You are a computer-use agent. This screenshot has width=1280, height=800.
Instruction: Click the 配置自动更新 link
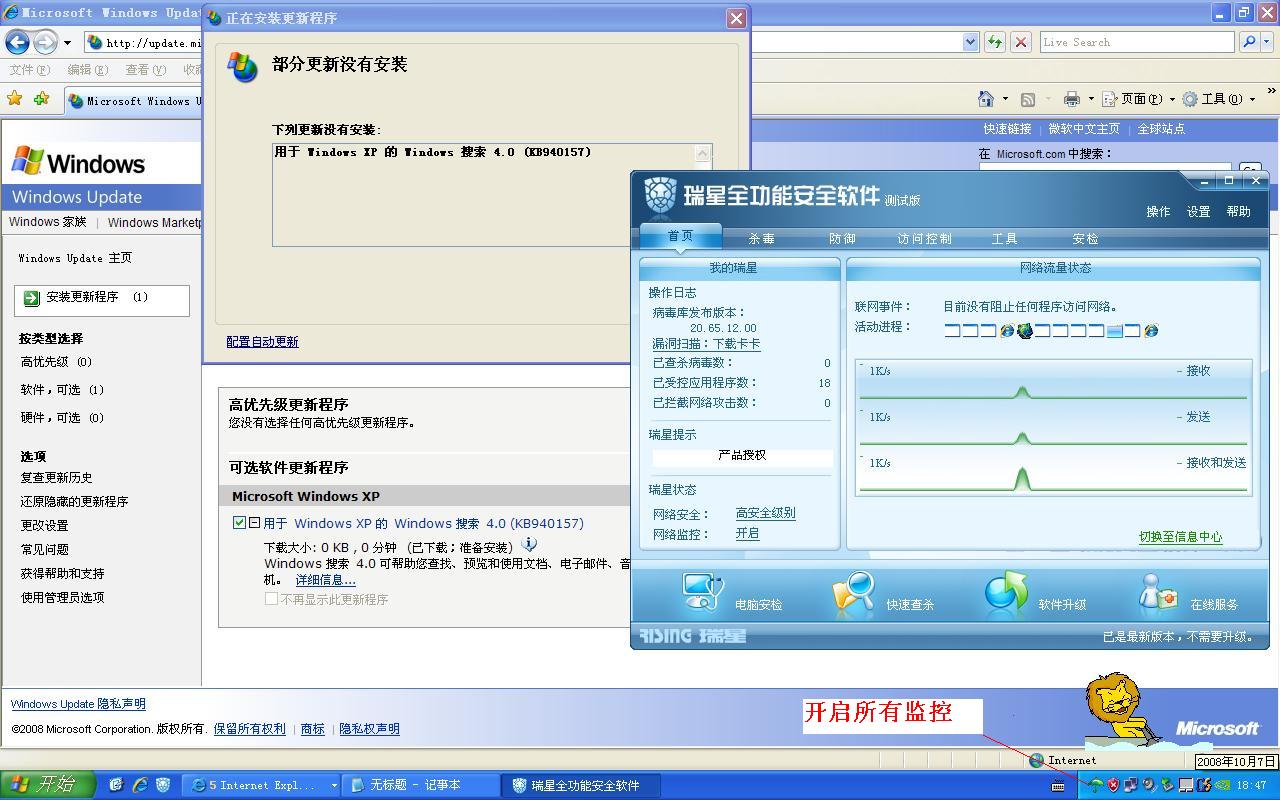[x=262, y=341]
